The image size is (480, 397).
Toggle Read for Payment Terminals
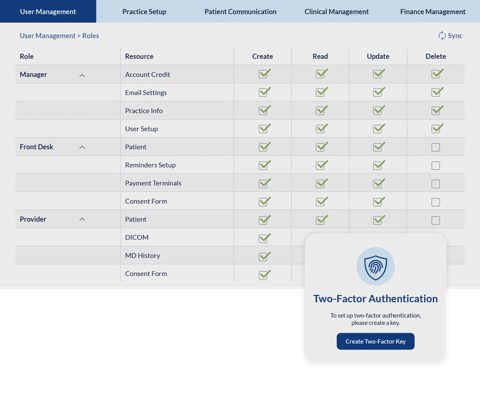[x=322, y=183]
